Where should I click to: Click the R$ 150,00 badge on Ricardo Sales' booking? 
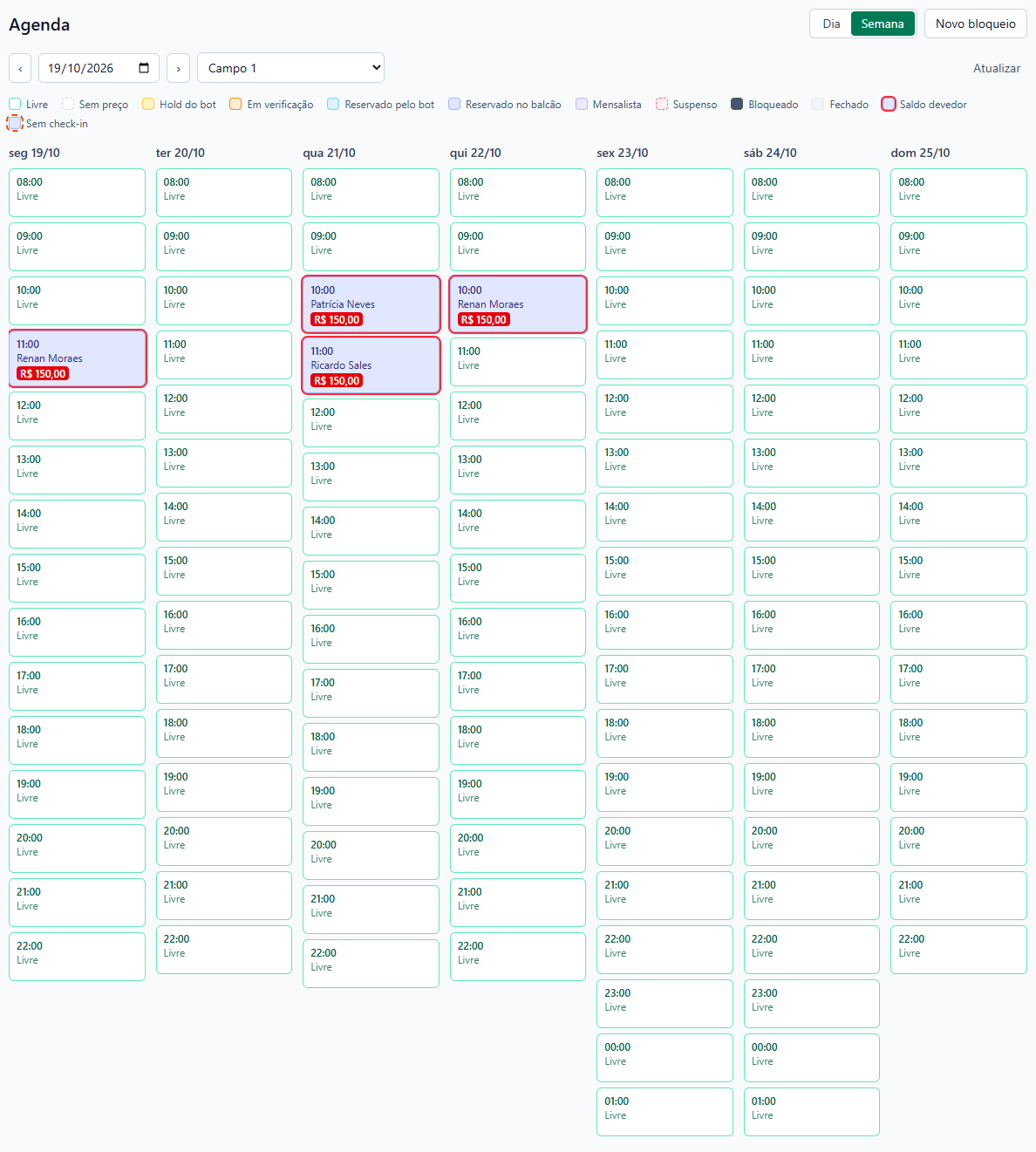pos(337,381)
